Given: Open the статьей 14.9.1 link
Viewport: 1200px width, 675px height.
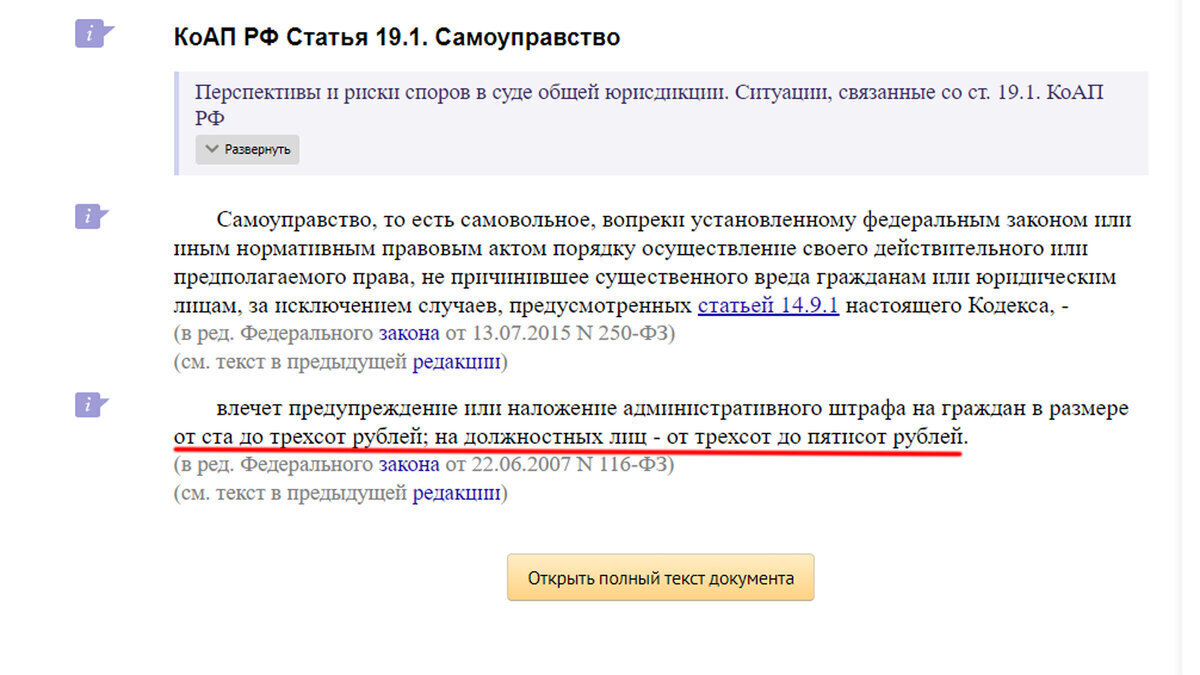Looking at the screenshot, I should (768, 306).
